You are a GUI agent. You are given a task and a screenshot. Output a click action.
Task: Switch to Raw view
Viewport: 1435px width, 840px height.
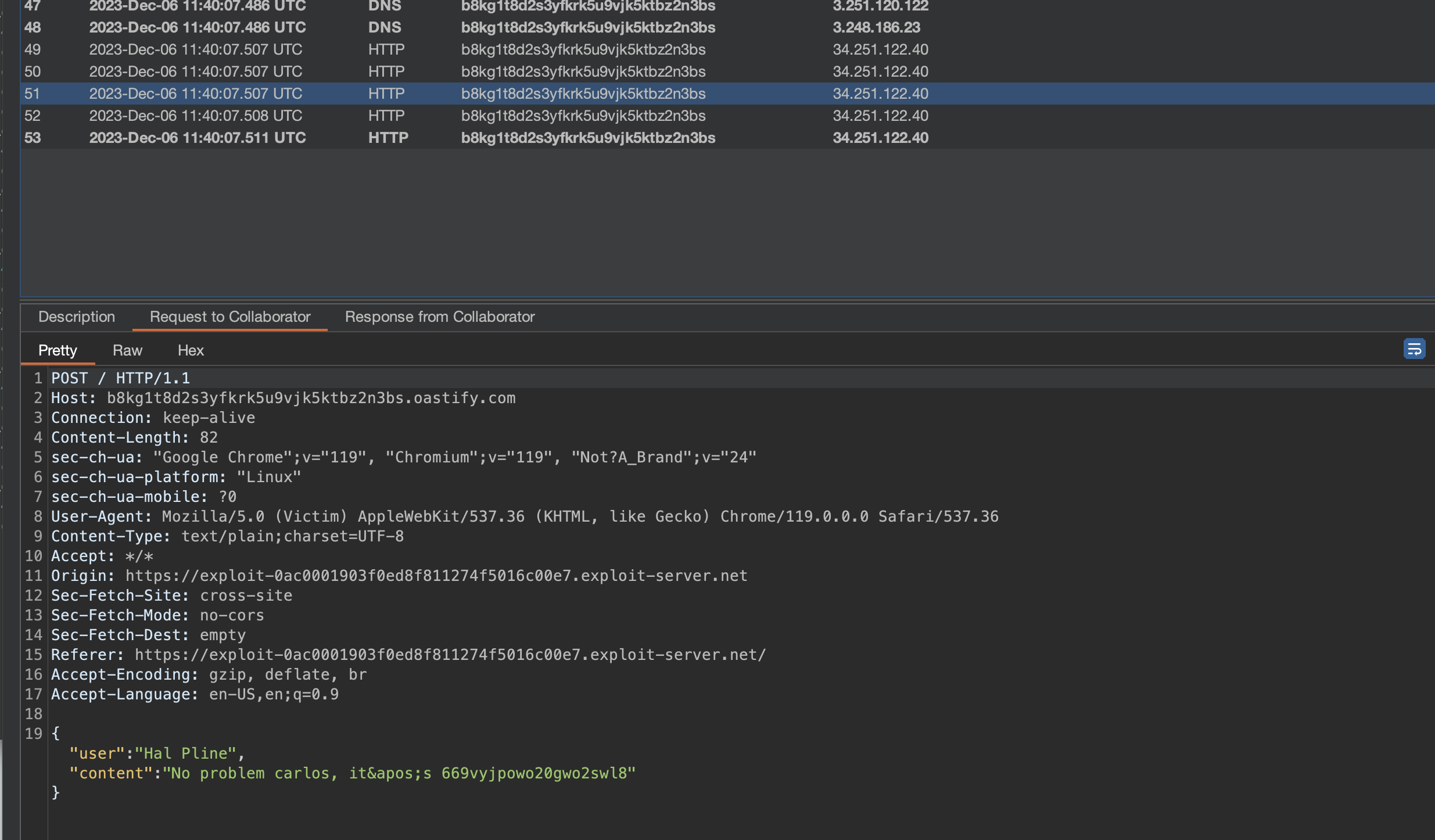[x=127, y=350]
